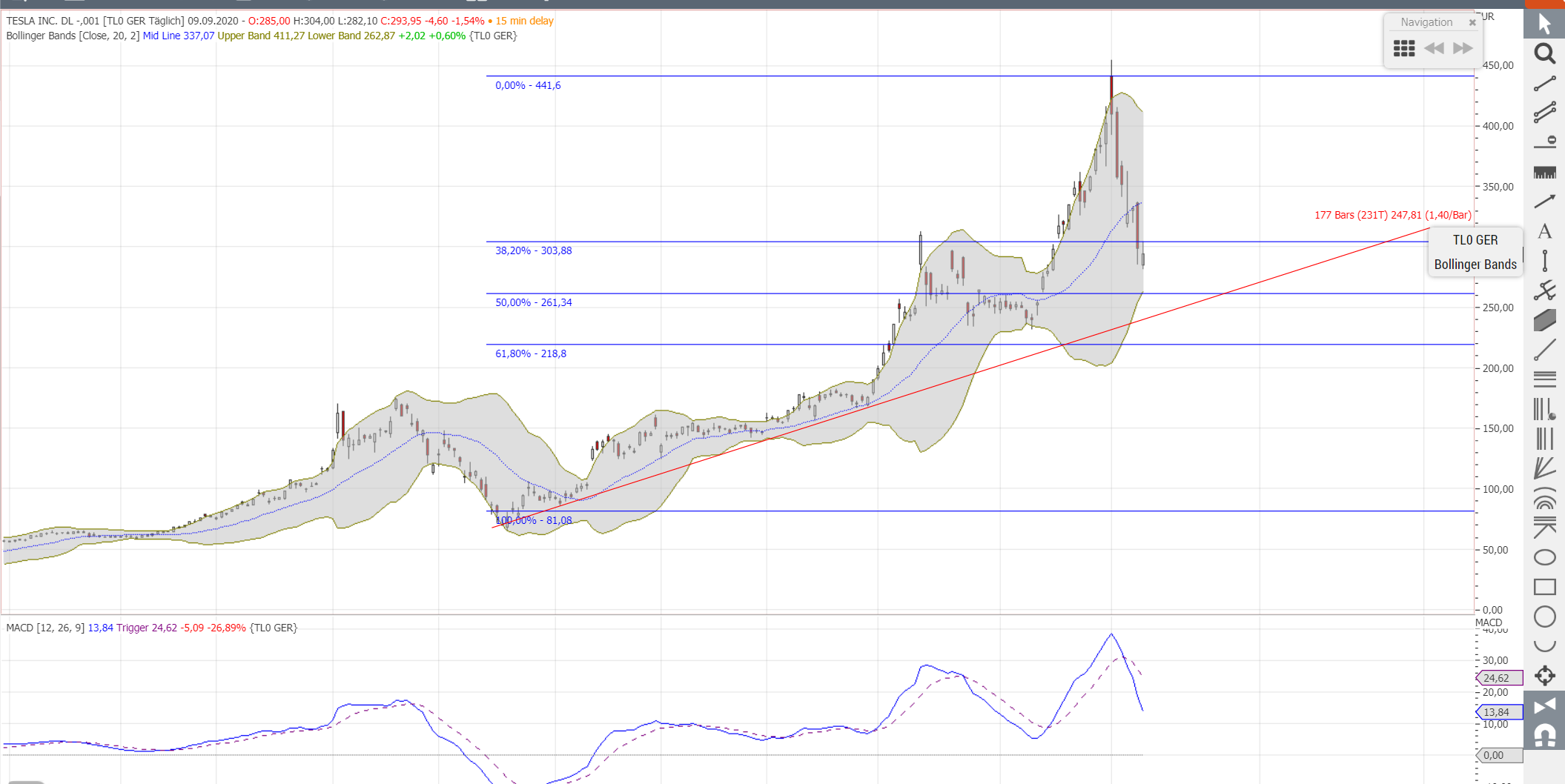Choose the K-shaped lines drawing tool
Image resolution: width=1565 pixels, height=784 pixels.
point(1544,528)
